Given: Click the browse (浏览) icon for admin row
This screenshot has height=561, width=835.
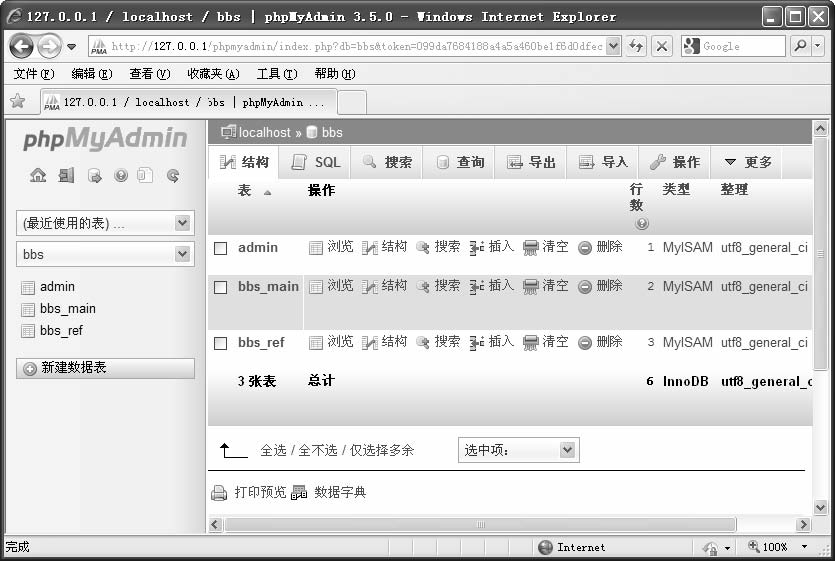Looking at the screenshot, I should (x=316, y=248).
